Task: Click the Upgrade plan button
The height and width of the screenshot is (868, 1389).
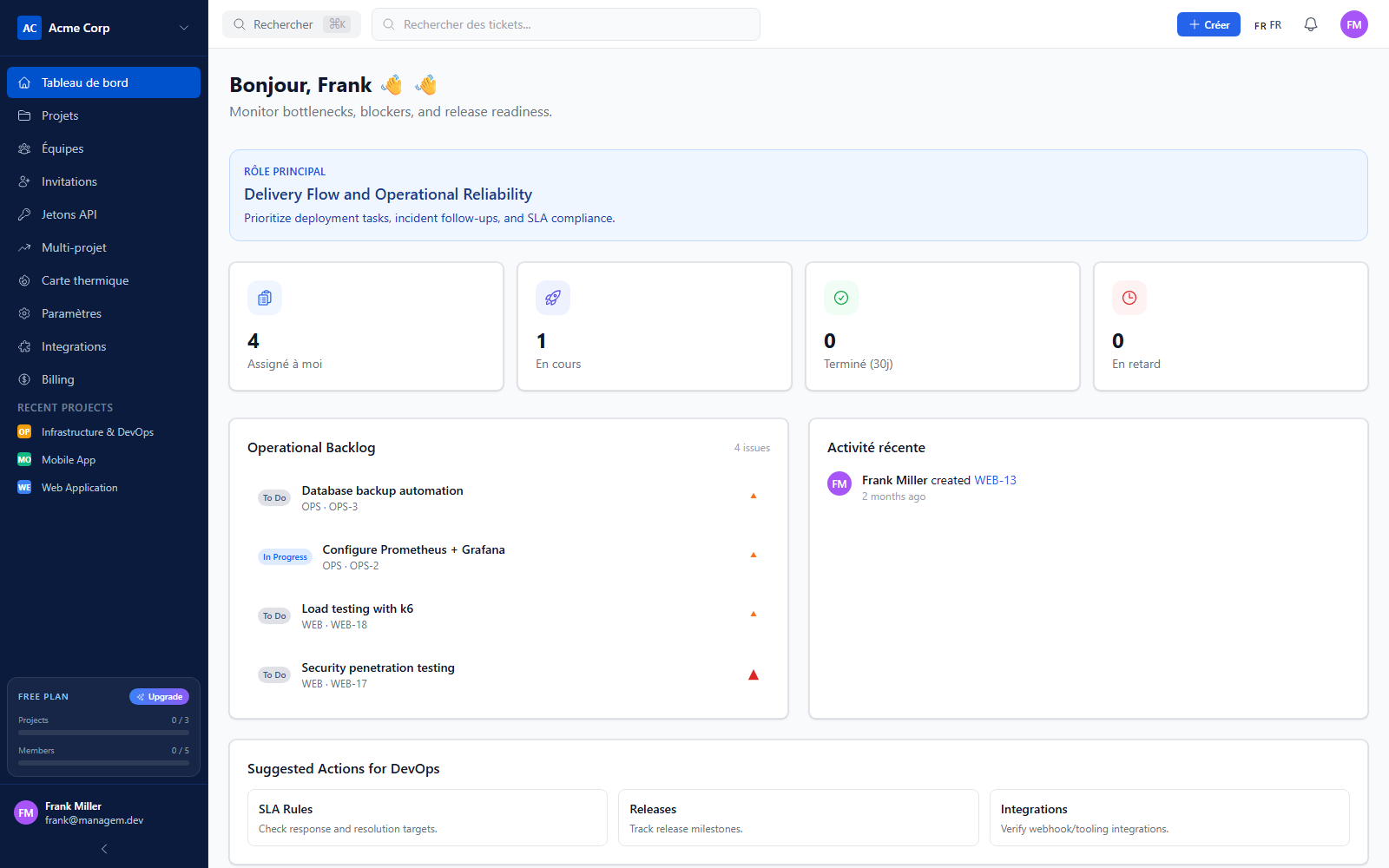Action: coord(159,696)
